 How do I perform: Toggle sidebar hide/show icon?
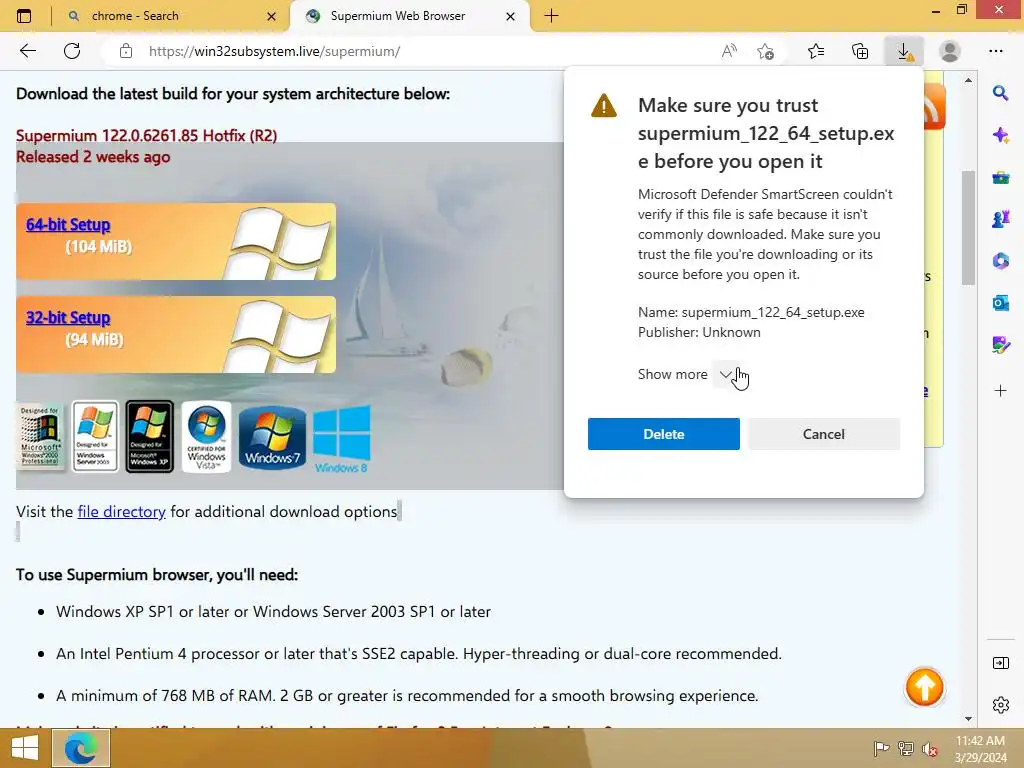(x=1000, y=664)
